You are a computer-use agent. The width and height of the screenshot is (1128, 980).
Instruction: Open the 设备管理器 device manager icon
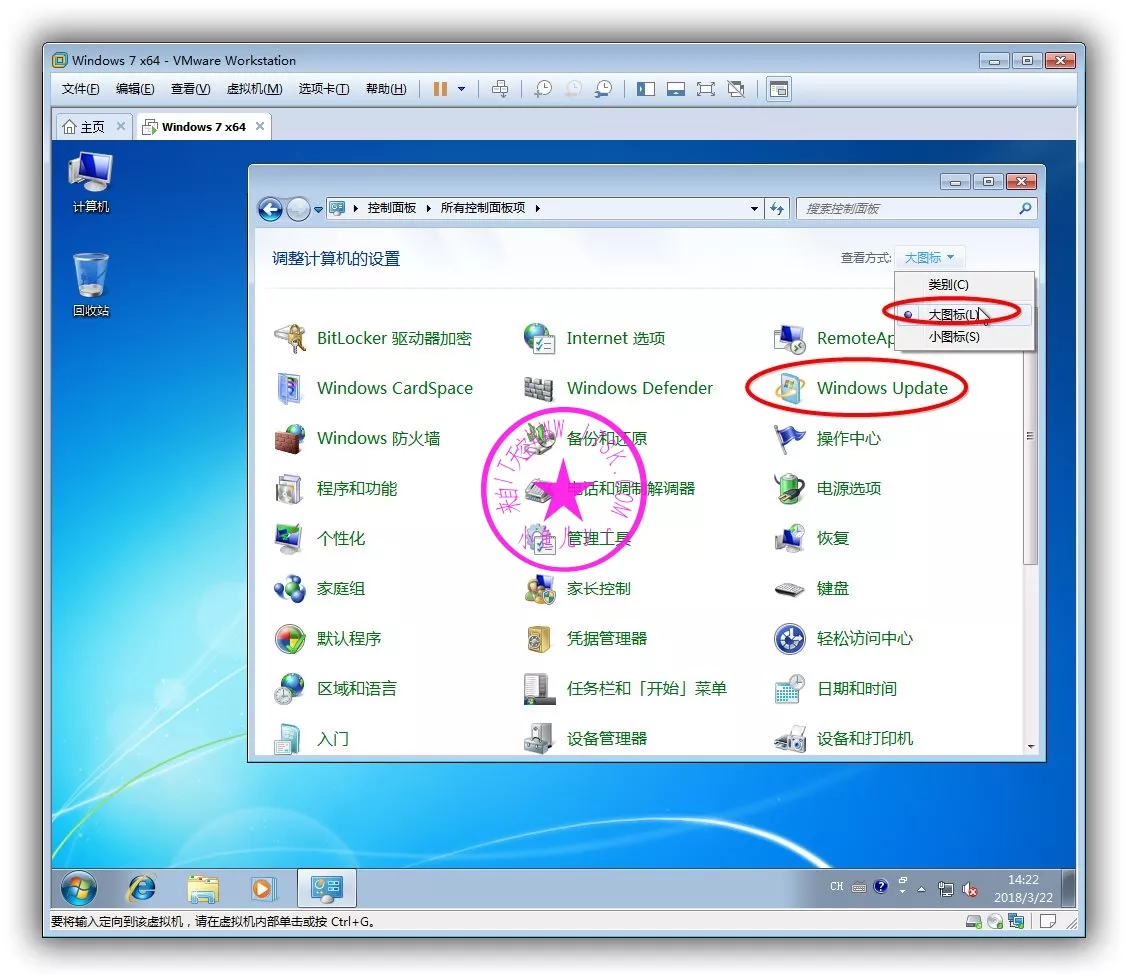click(x=539, y=739)
